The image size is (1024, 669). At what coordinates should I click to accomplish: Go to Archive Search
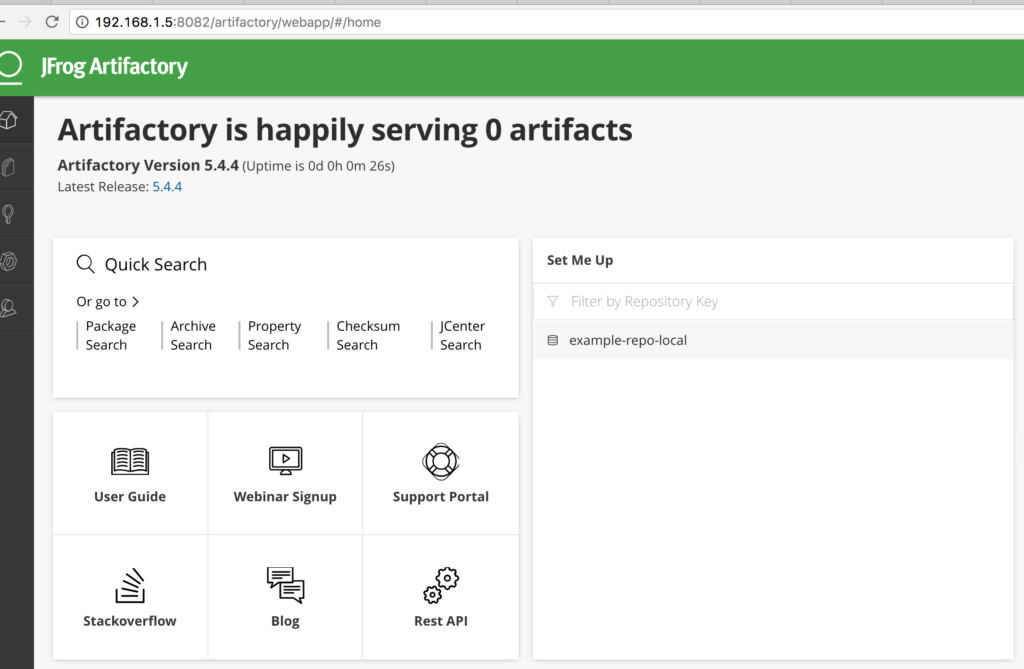pos(193,335)
